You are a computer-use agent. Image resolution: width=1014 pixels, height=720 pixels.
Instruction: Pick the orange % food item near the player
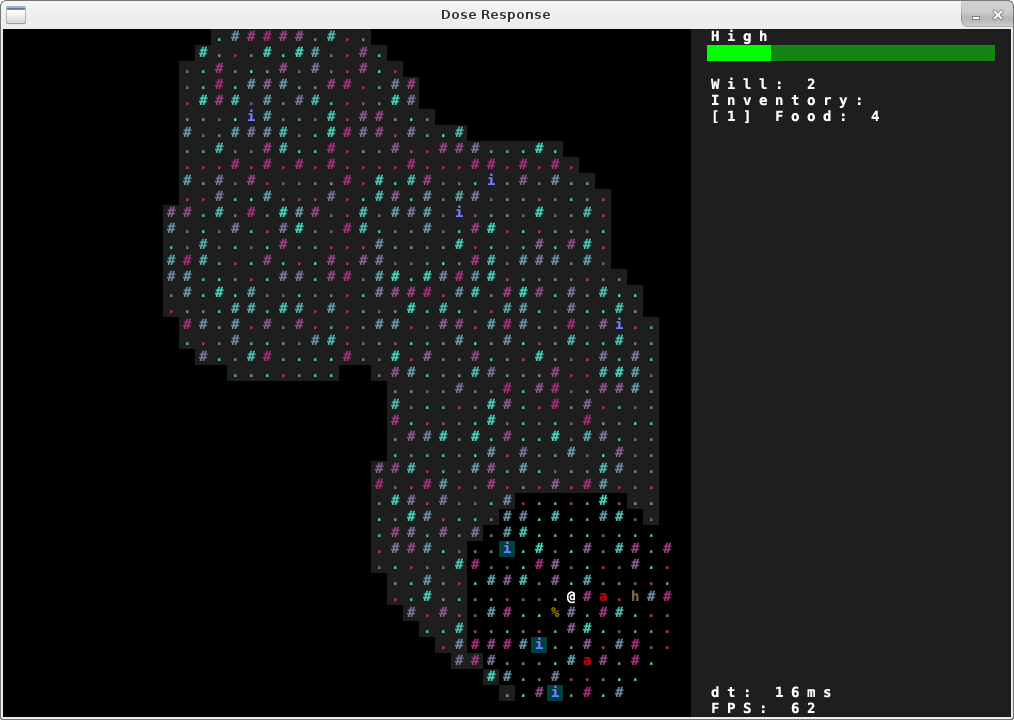pyautogui.click(x=555, y=612)
